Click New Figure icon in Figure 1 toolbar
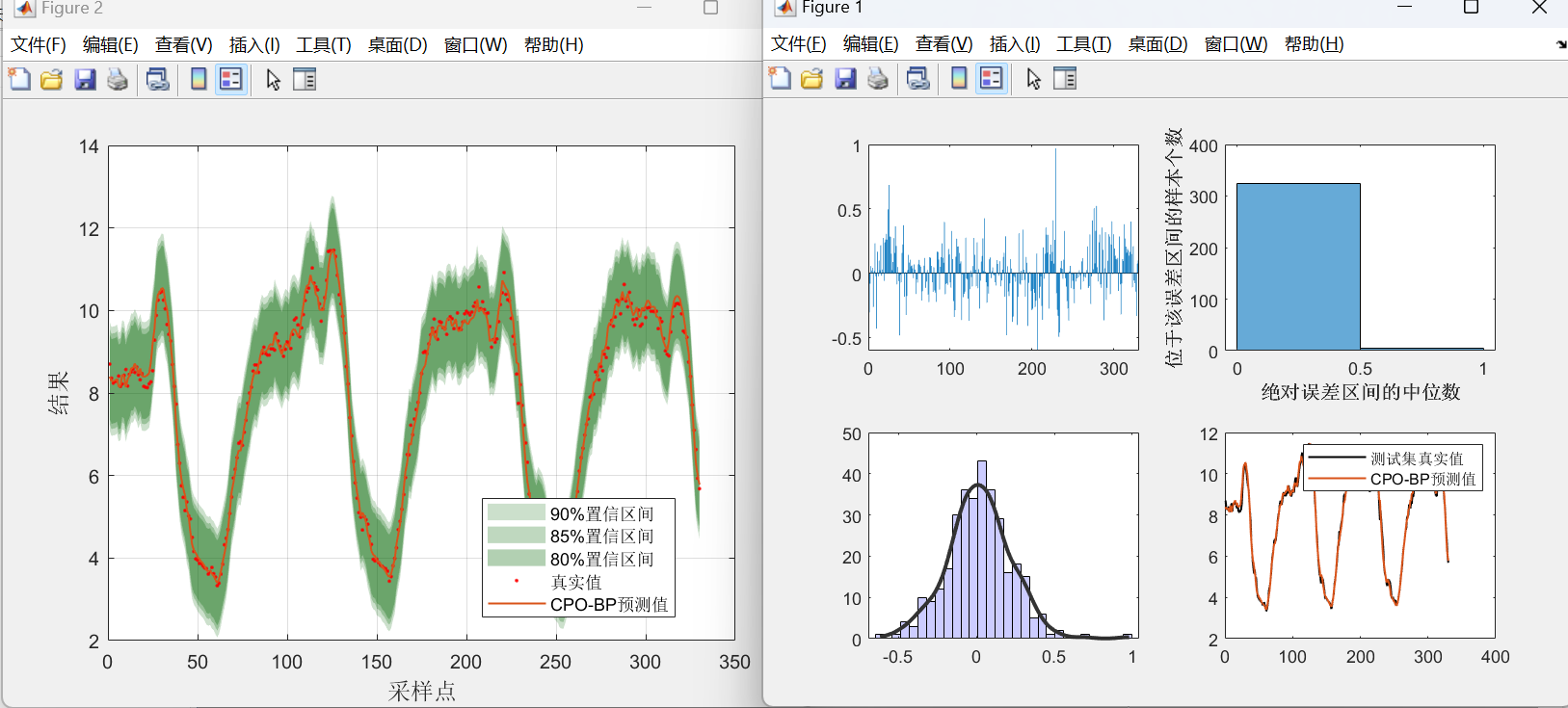1568x708 pixels. tap(780, 78)
